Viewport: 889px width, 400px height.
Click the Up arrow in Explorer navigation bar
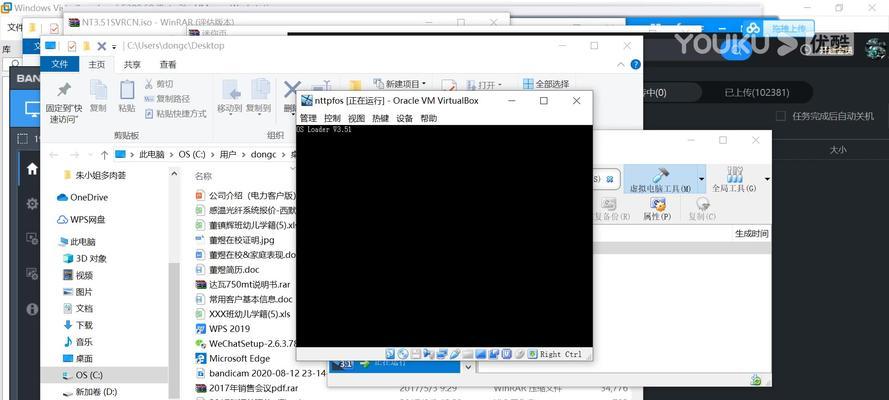pyautogui.click(x=104, y=154)
